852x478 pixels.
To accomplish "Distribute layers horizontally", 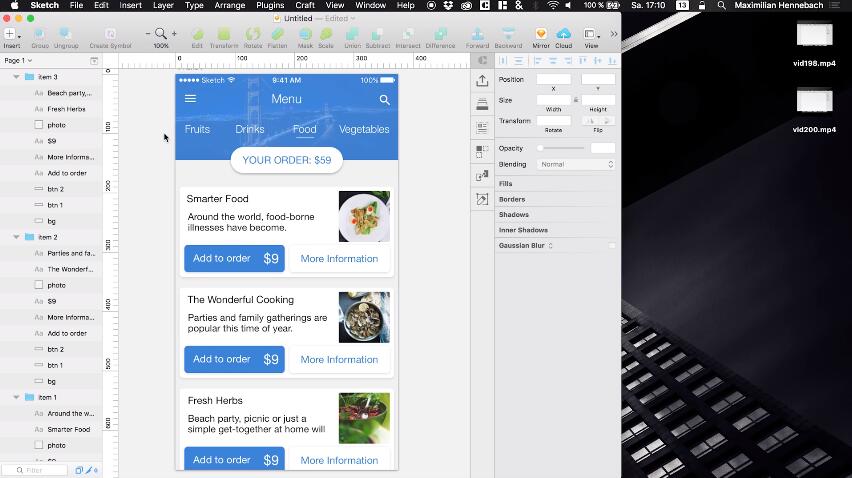I will point(503,60).
